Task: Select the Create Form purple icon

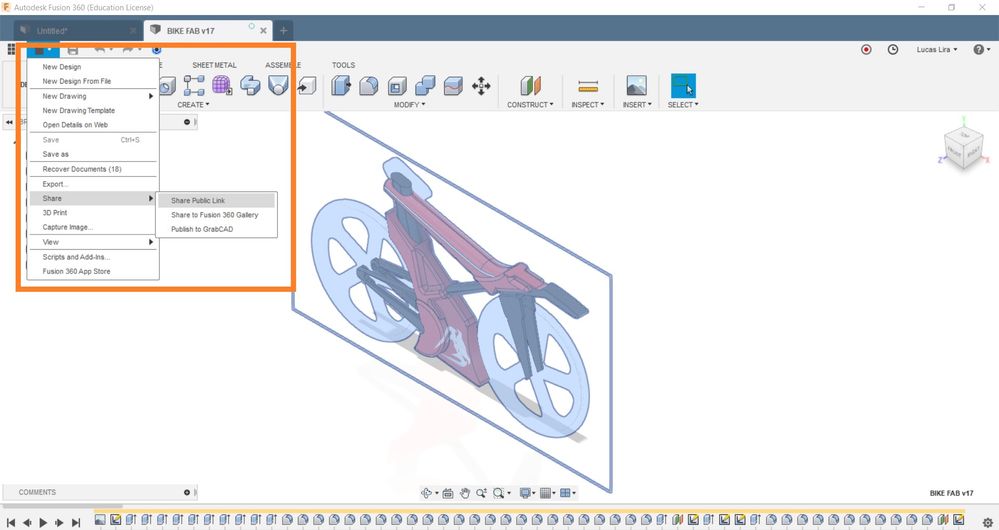Action: (222, 85)
